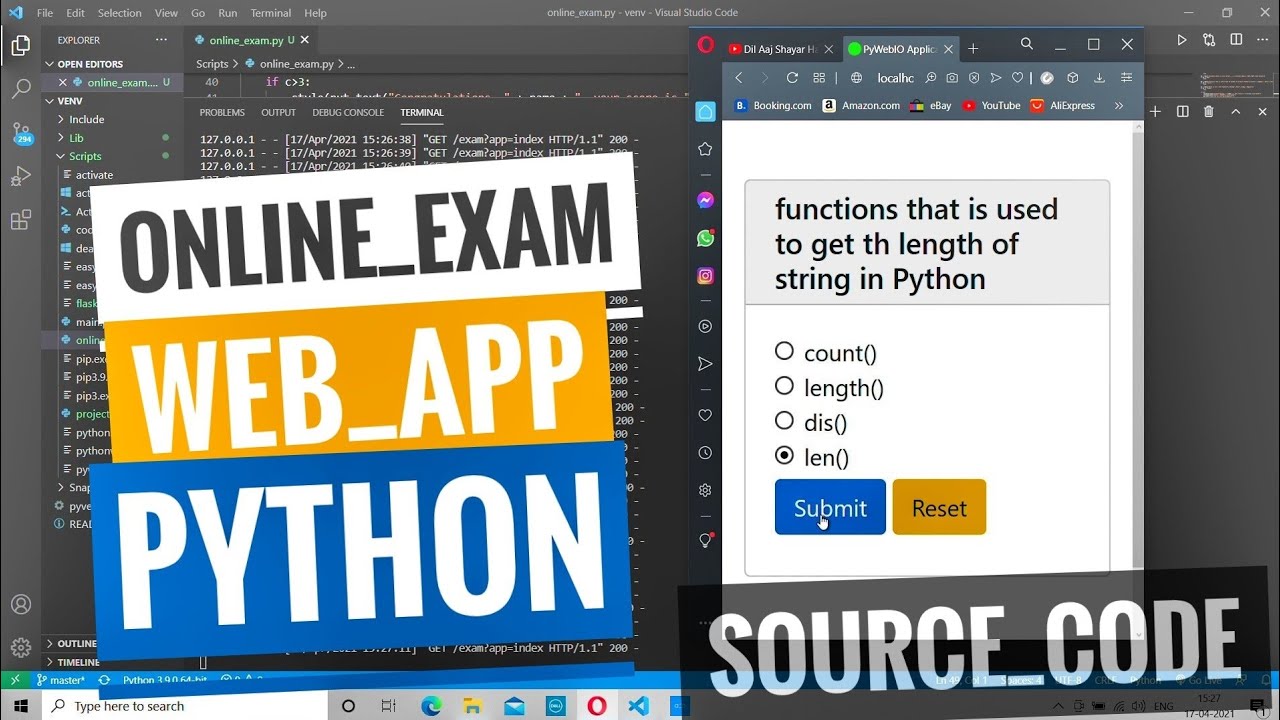Split the editor to the right
Screen dimensions: 1280x720
tap(1236, 40)
